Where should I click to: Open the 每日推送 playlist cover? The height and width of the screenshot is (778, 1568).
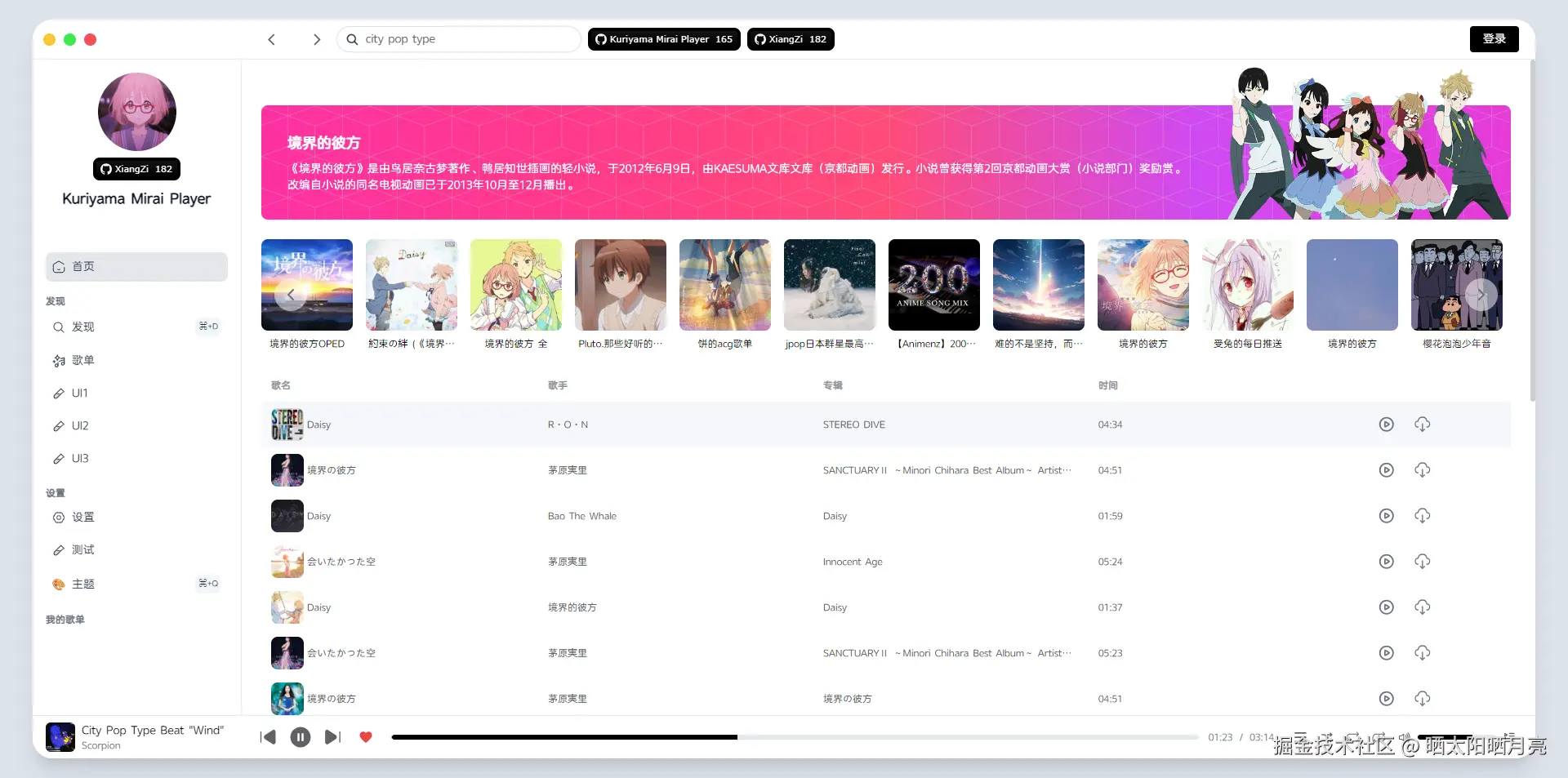pyautogui.click(x=1248, y=285)
